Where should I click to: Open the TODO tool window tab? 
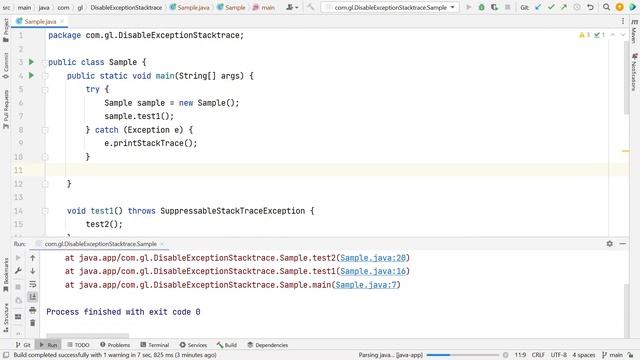78,345
